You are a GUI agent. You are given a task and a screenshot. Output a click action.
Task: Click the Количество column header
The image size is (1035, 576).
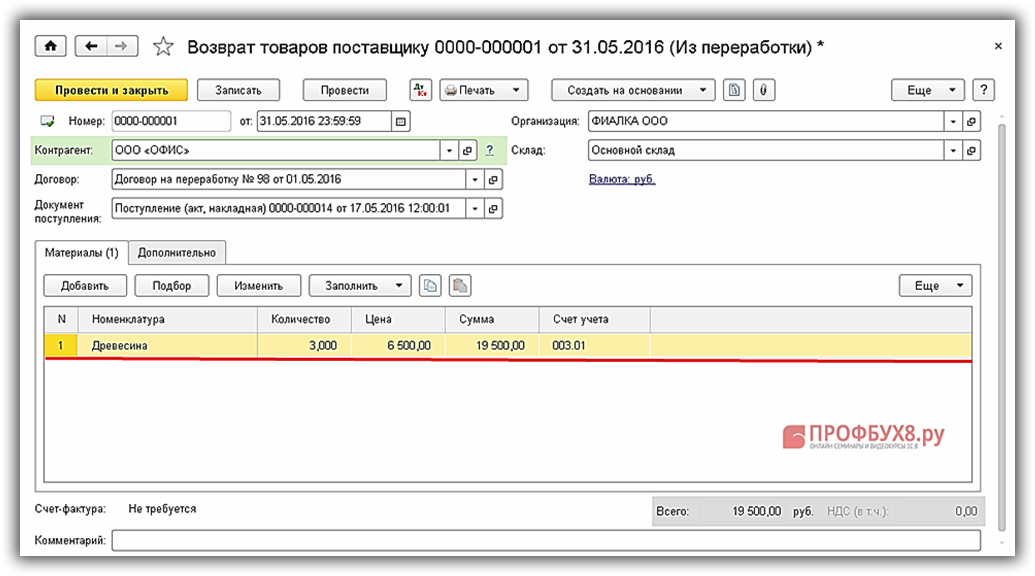(x=304, y=319)
